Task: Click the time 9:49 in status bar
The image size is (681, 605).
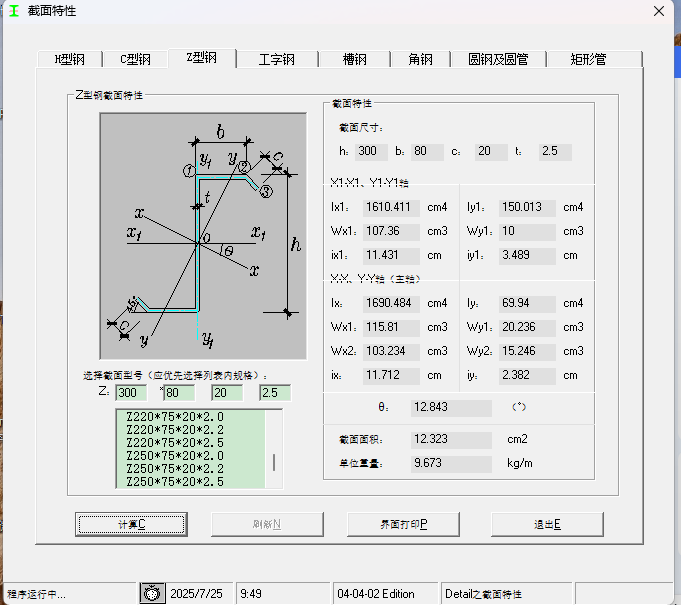Action: click(251, 594)
